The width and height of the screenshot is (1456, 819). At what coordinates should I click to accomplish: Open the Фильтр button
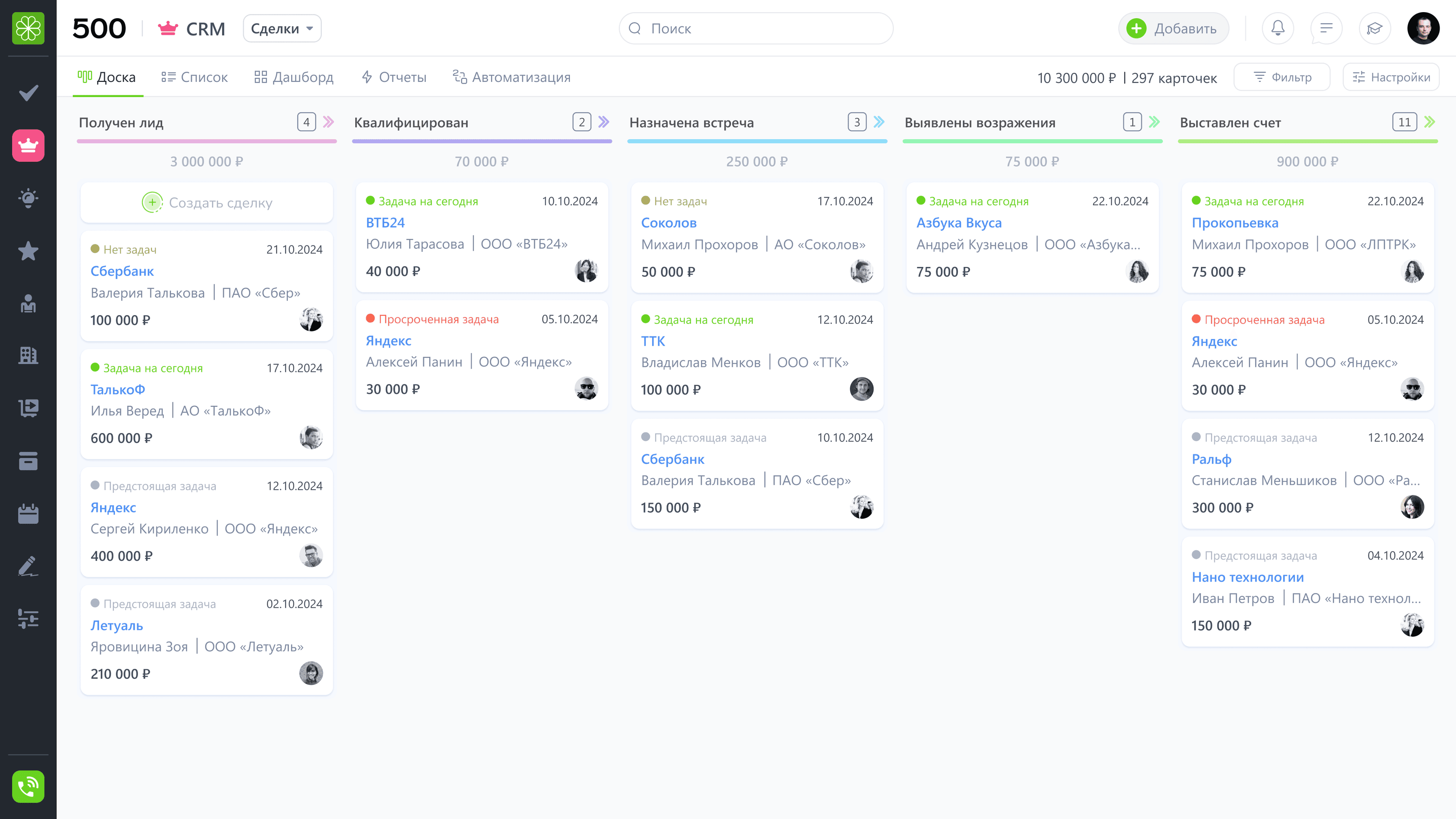tap(1282, 77)
